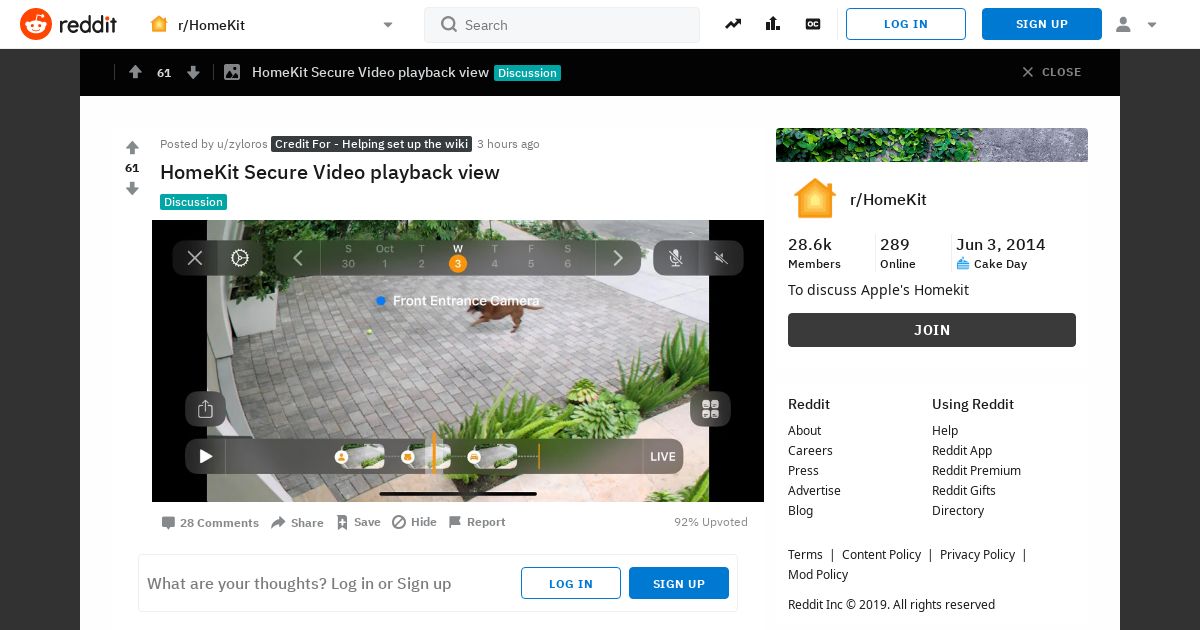The image size is (1200, 630).
Task: Click the Discussion flair under the title
Action: tap(193, 202)
